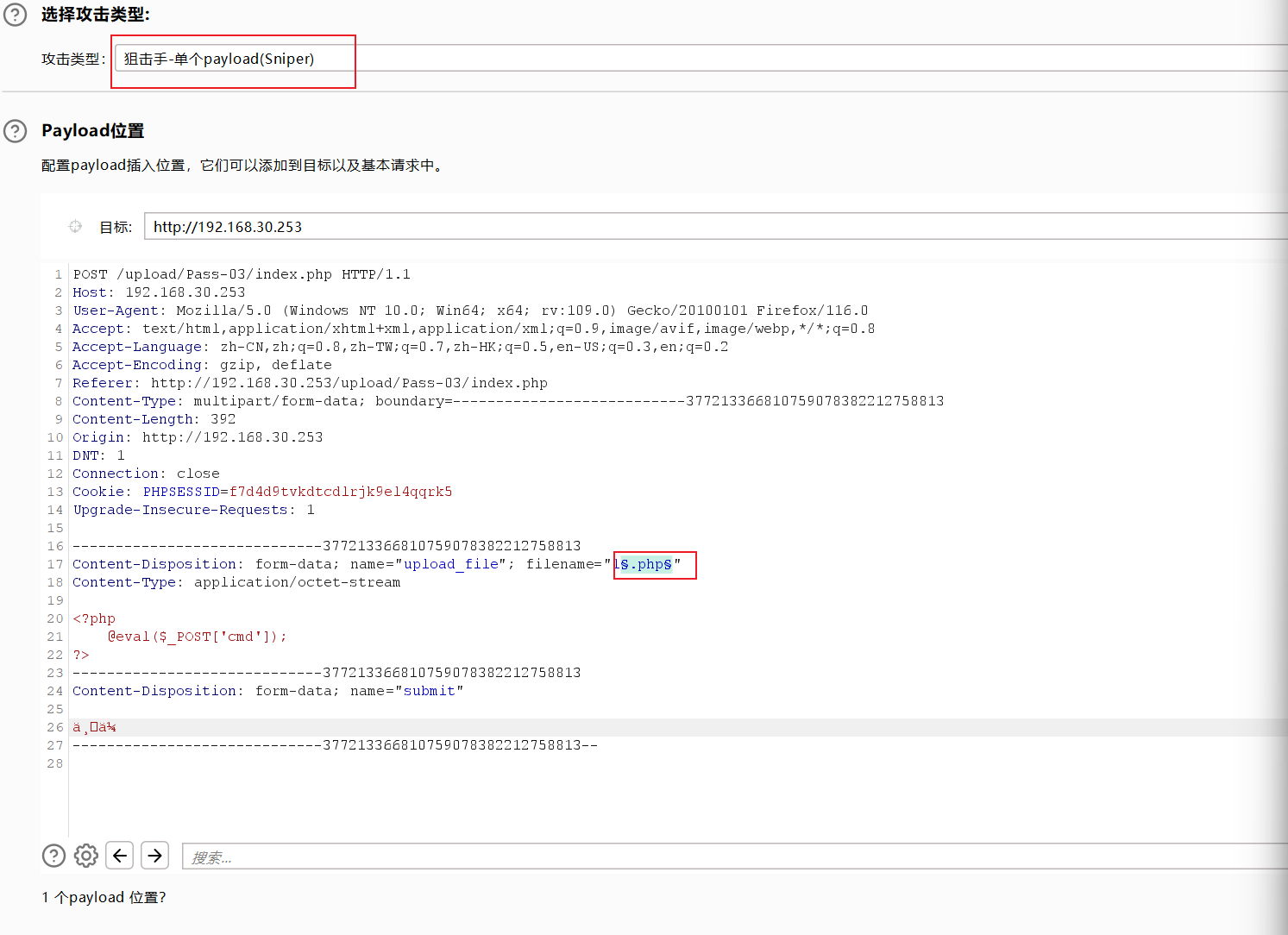Click the Accept-Language header line
This screenshot has width=1288, height=935.
click(400, 347)
